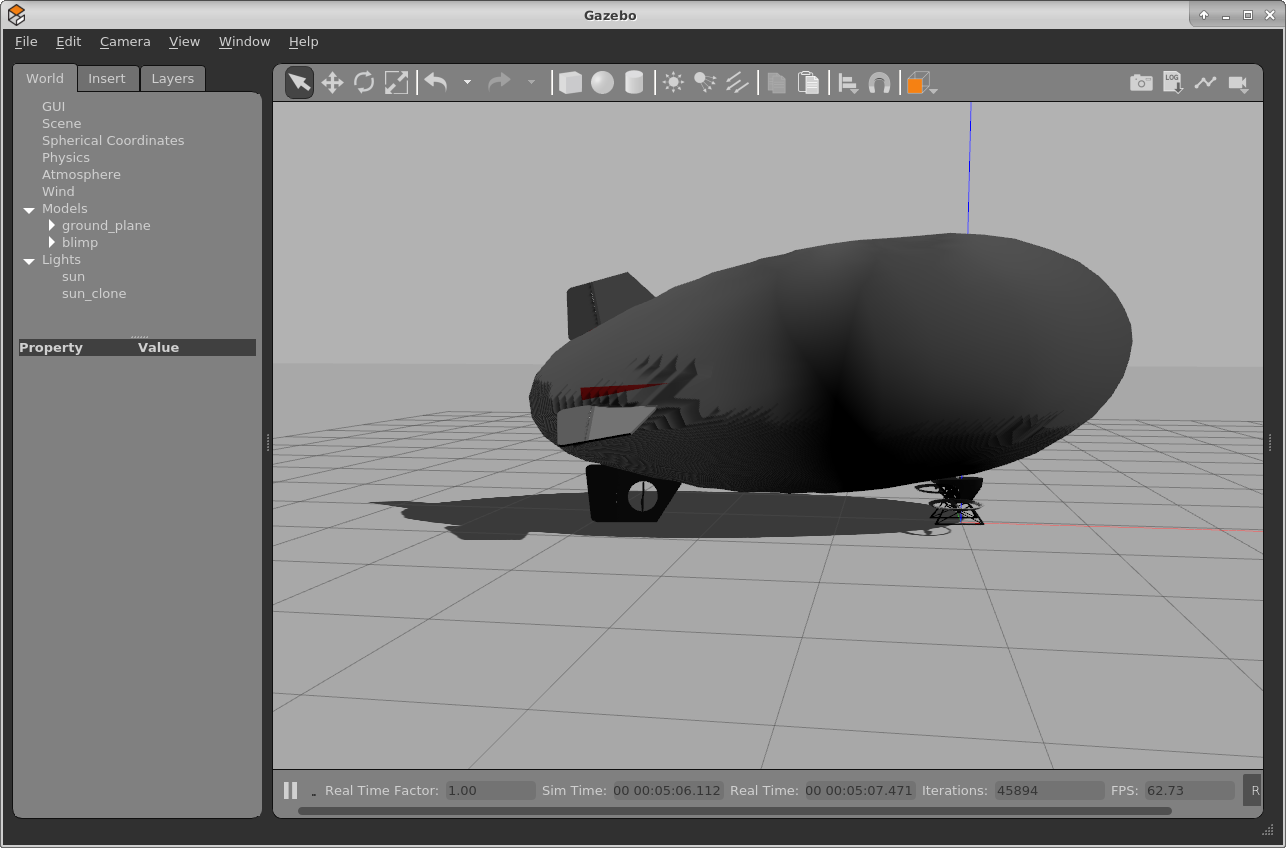Insert a cylinder shape
1286x848 pixels.
pos(634,83)
